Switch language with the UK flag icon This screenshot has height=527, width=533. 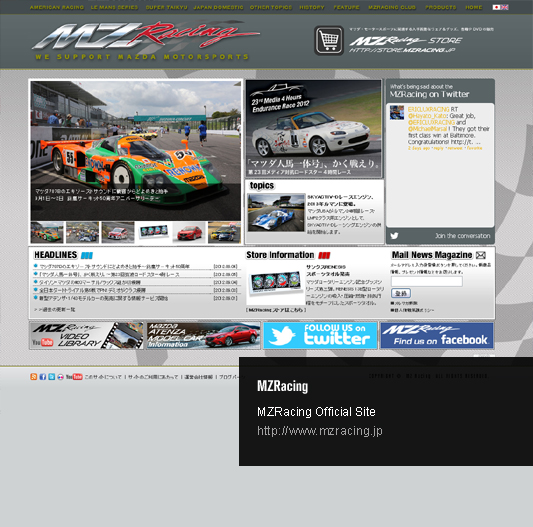[505, 7]
